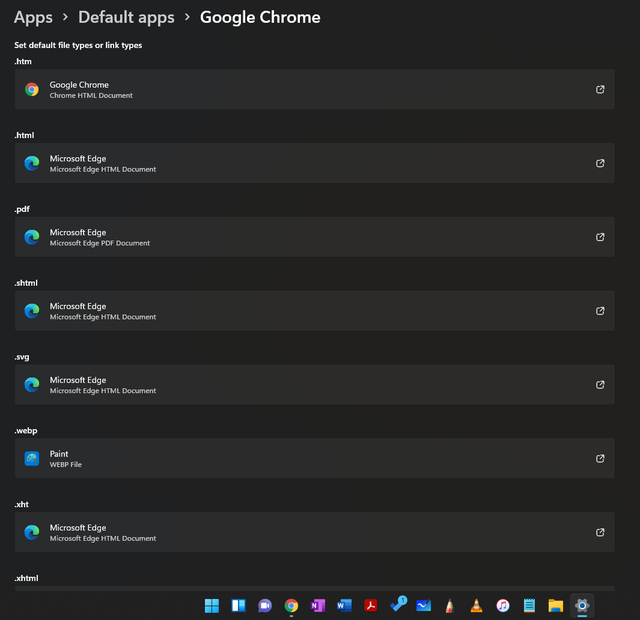Open Microsoft Word from the taskbar
Viewport: 640px width, 620px height.
click(x=344, y=606)
